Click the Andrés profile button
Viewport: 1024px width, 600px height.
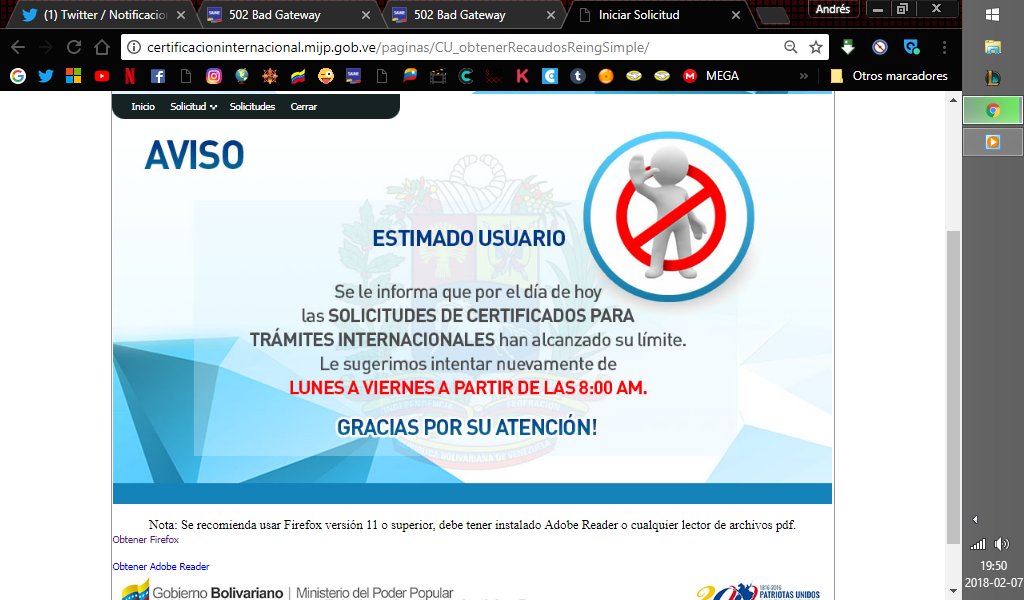pyautogui.click(x=833, y=8)
